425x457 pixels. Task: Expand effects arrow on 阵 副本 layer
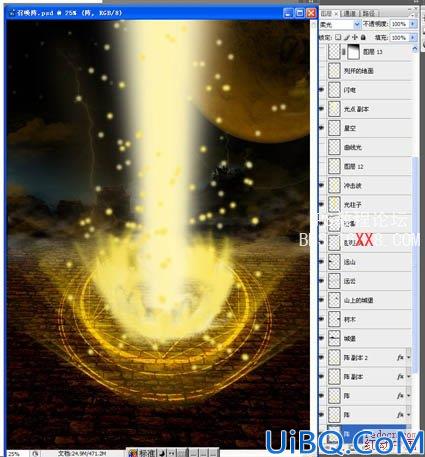pos(409,377)
